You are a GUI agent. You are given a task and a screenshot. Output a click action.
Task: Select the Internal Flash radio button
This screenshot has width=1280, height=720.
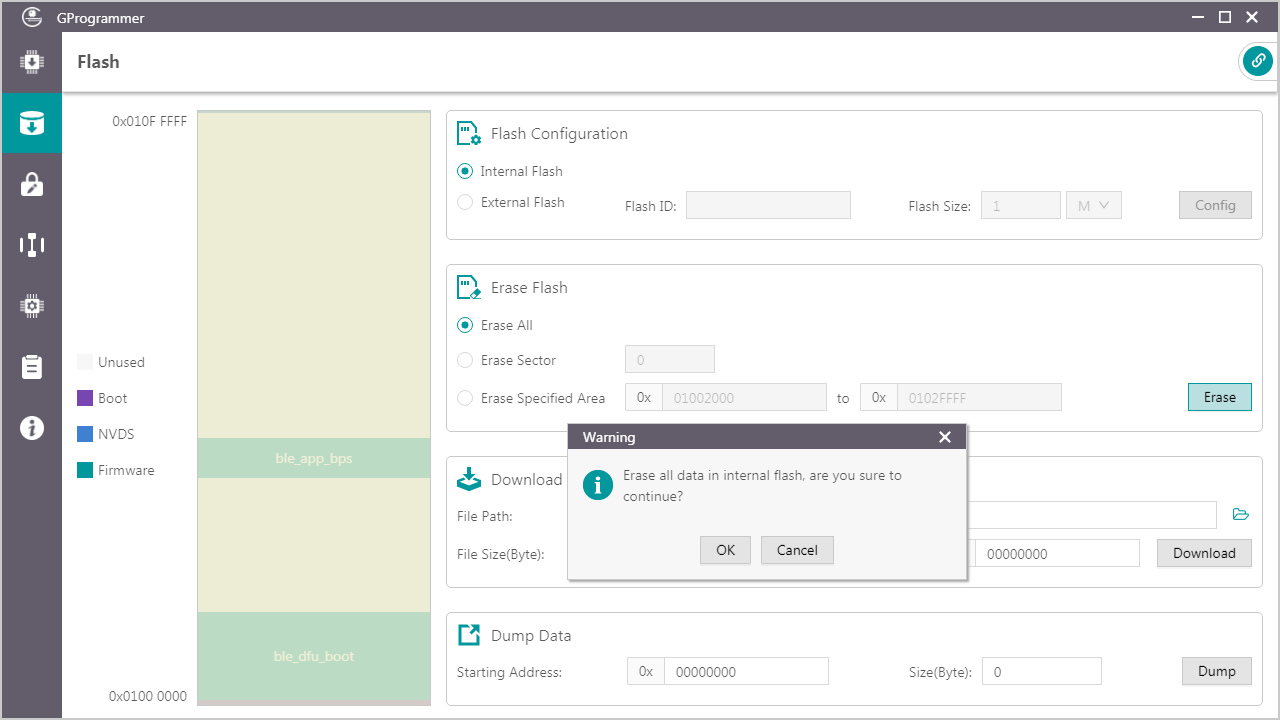coord(465,172)
